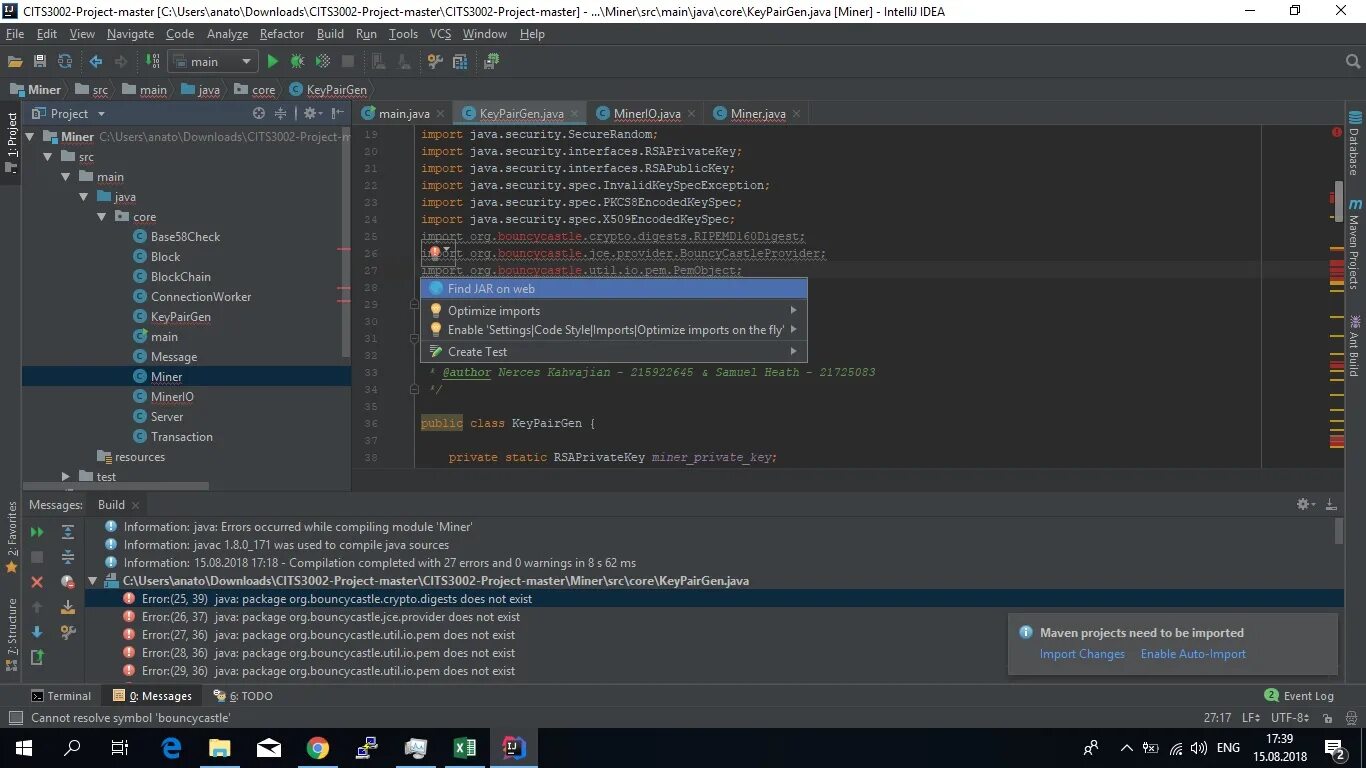Click the red X close icon in Messages
The height and width of the screenshot is (768, 1366).
click(37, 582)
